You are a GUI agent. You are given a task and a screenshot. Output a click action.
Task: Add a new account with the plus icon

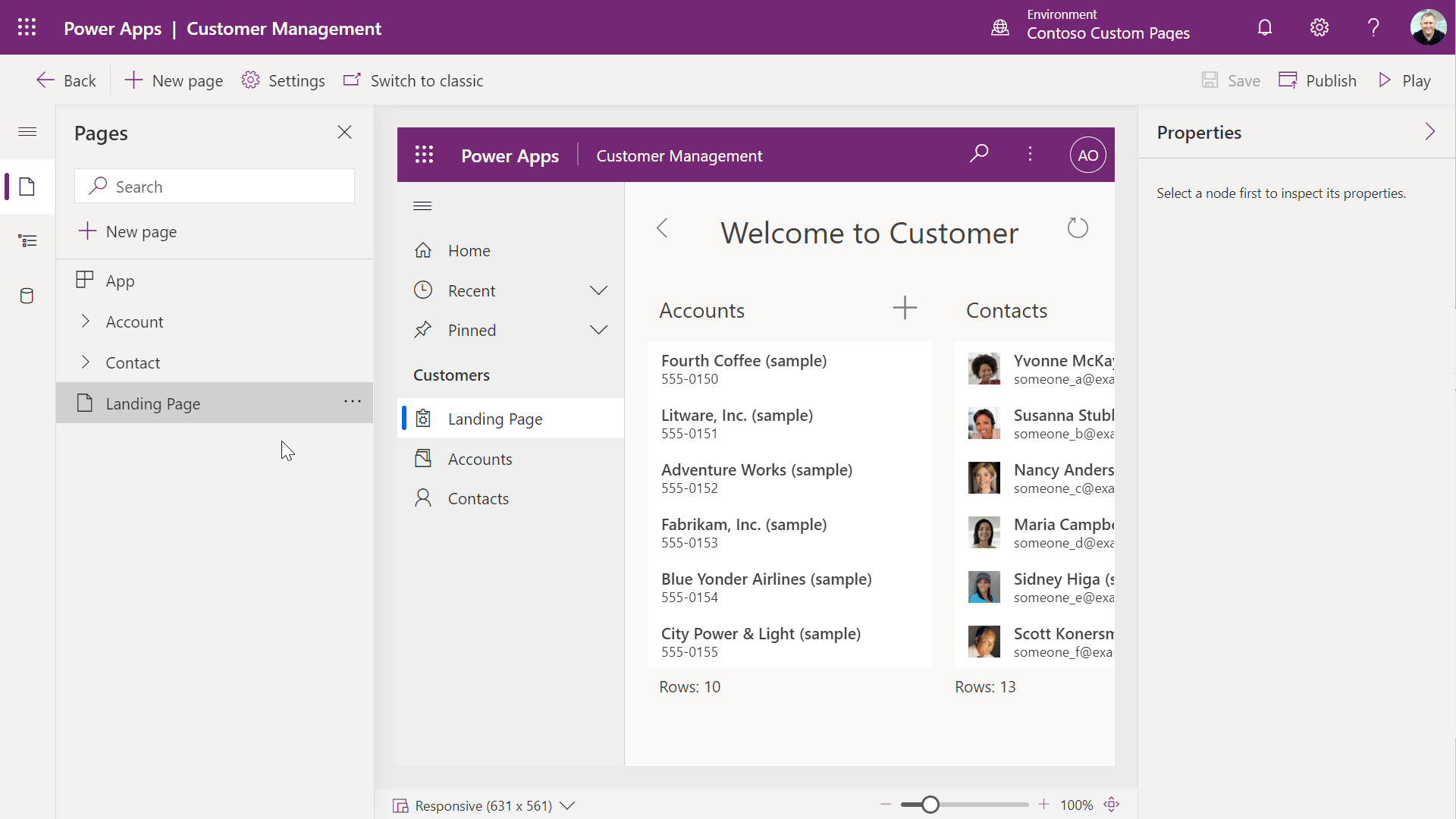[904, 308]
